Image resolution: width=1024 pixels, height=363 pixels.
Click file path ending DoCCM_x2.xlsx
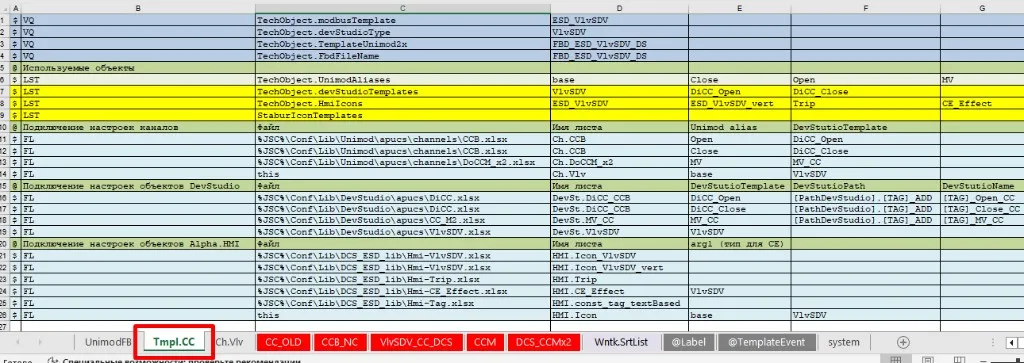tap(403, 163)
